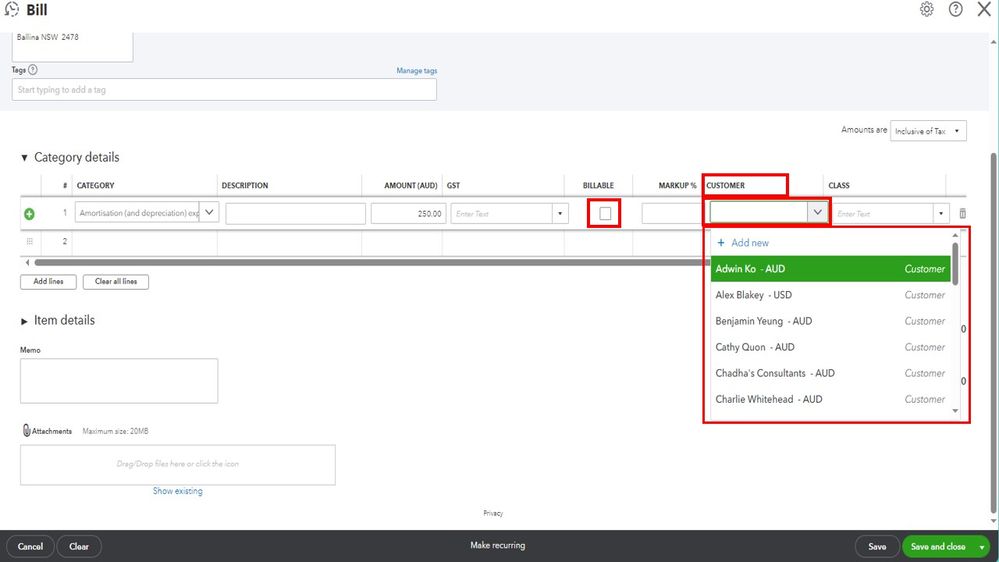
Task: Collapse the Category details section
Action: 24,157
